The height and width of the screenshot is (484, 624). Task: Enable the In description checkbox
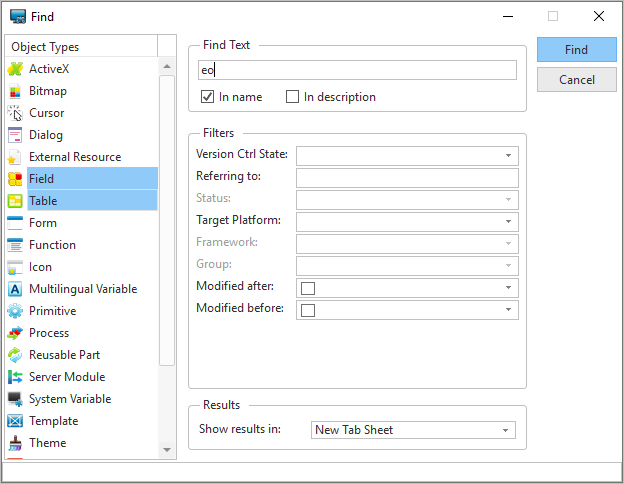point(293,97)
